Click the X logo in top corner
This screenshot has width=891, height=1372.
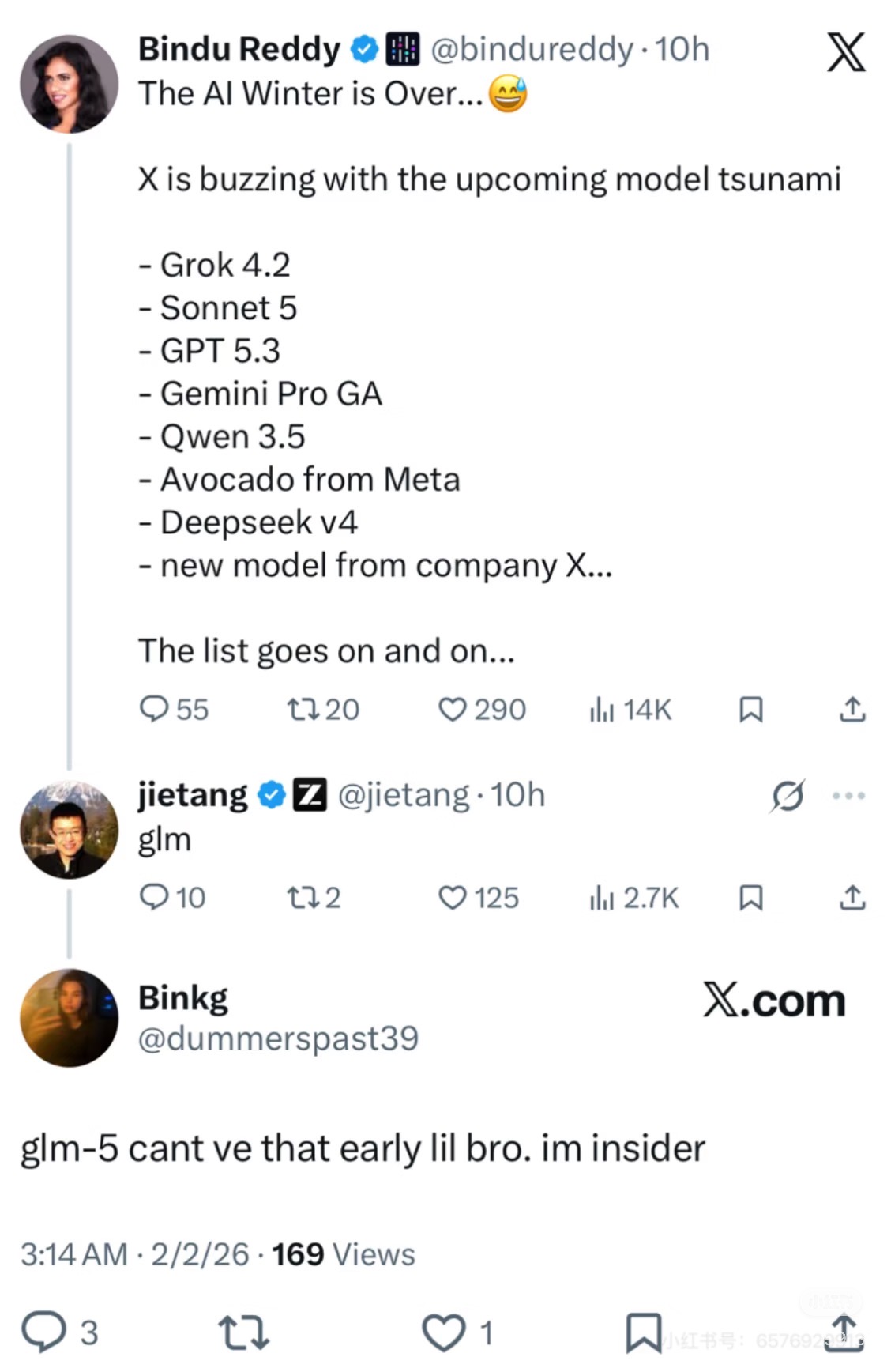(845, 52)
